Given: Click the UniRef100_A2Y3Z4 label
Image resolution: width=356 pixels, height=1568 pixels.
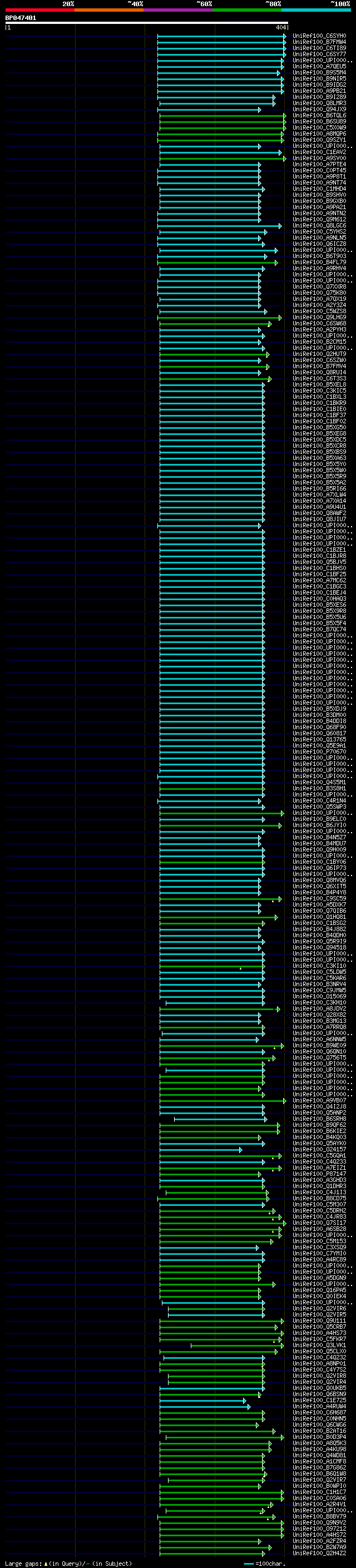Looking at the screenshot, I should [x=319, y=305].
